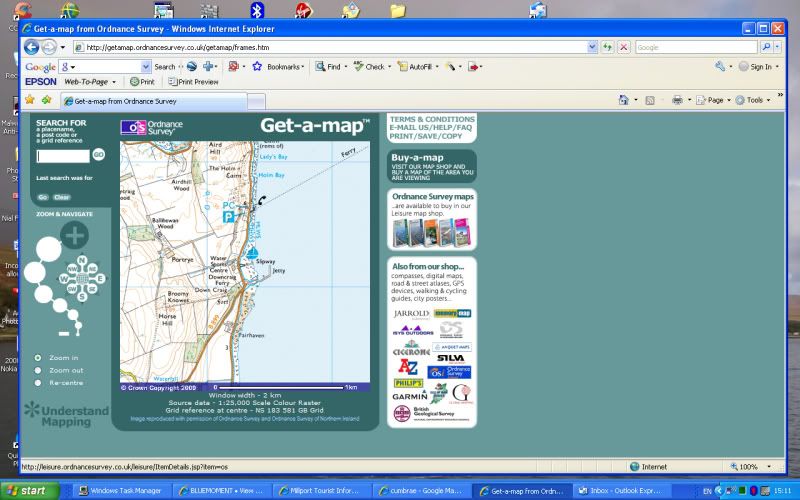The height and width of the screenshot is (500, 800).
Task: Set the zoom level to the largest circle
Action: coord(49,249)
